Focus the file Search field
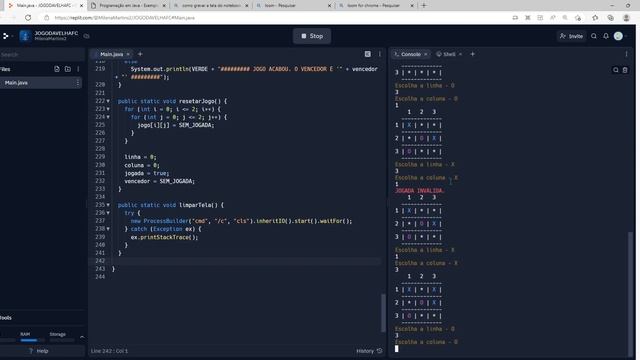This screenshot has width=640, height=360. (x=41, y=54)
